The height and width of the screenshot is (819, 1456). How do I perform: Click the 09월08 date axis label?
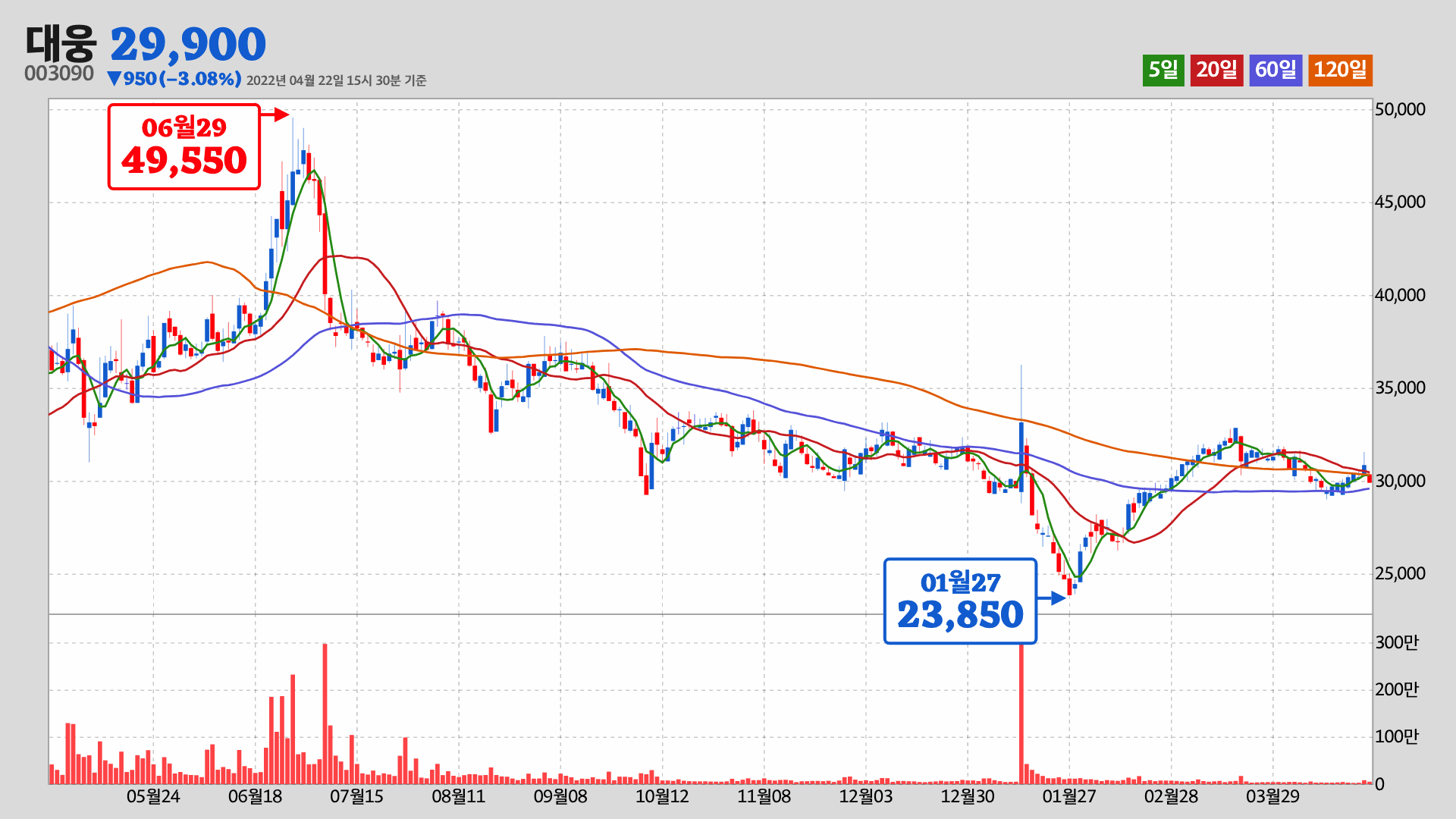point(560,797)
